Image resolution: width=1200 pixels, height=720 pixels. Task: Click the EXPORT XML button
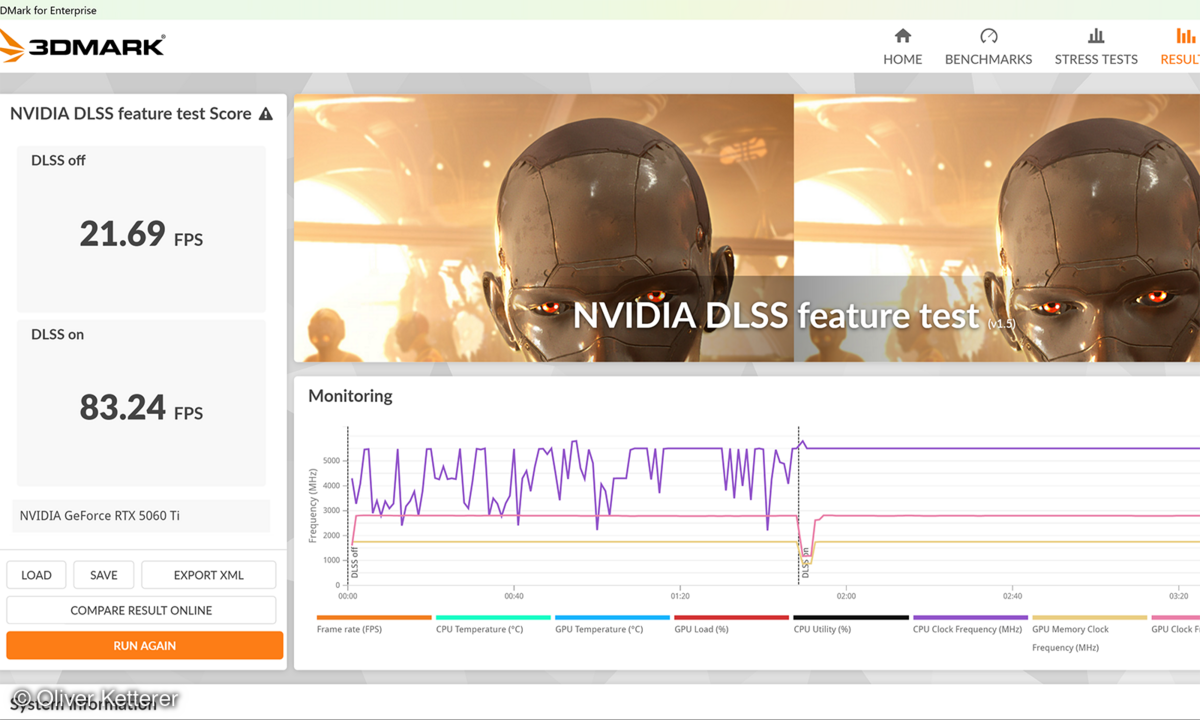(x=209, y=575)
